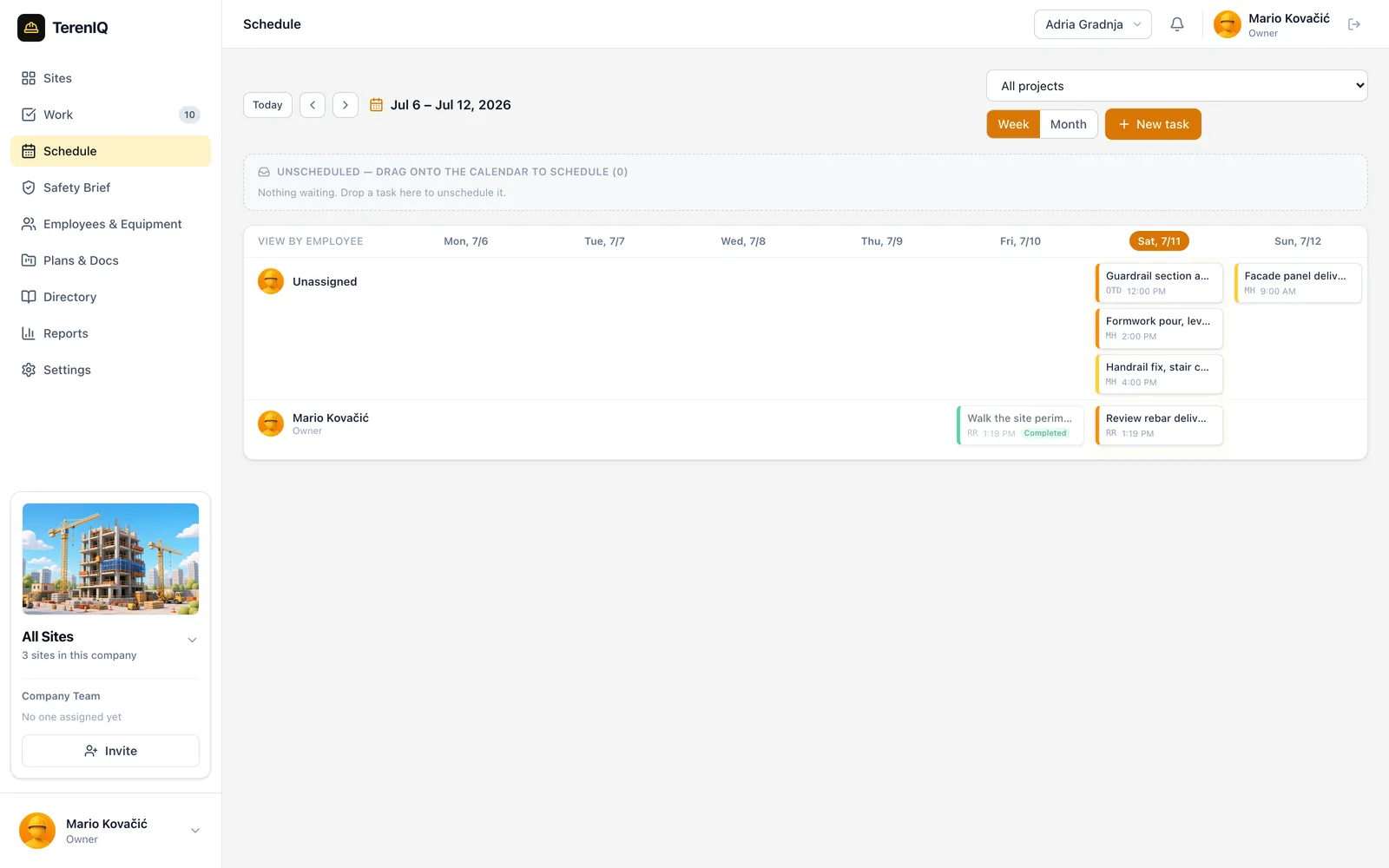
Task: Click the Reports chart icon
Action: (29, 333)
